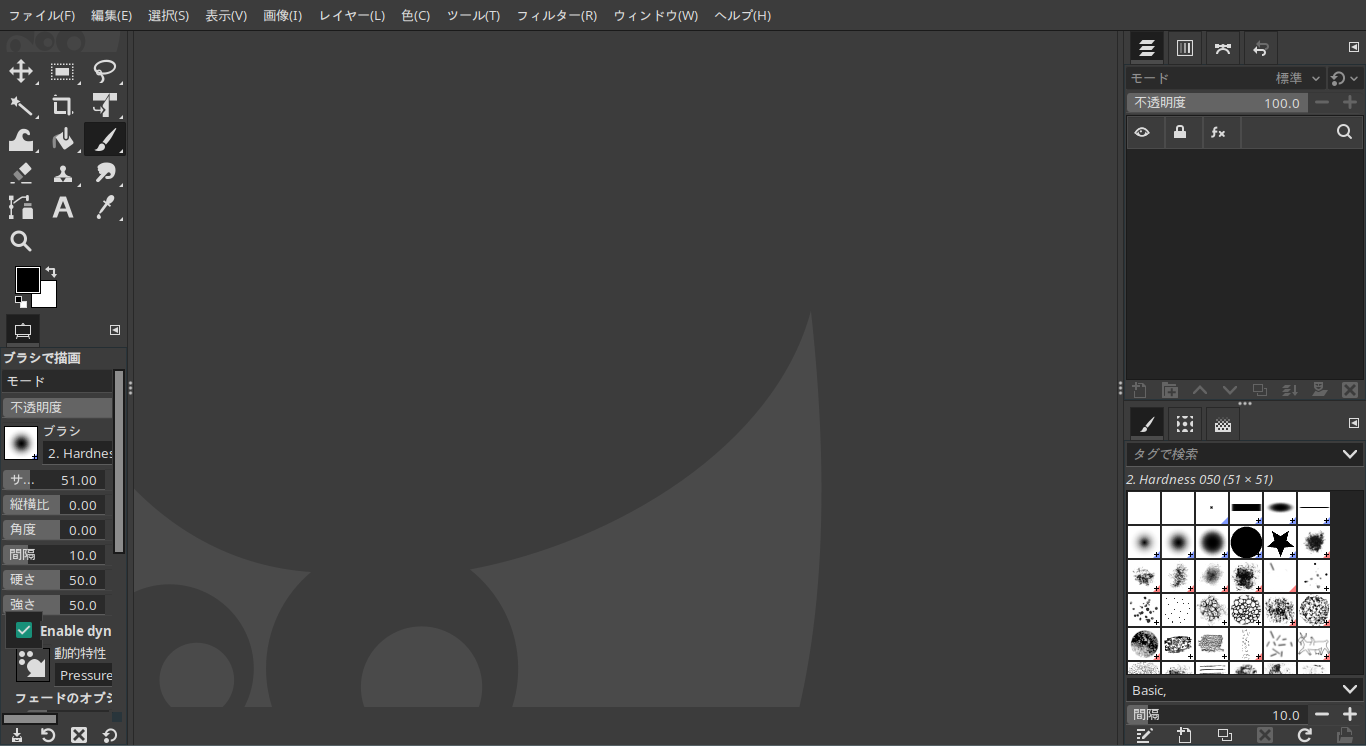Open the ヘルプ(H) menu

point(743,16)
